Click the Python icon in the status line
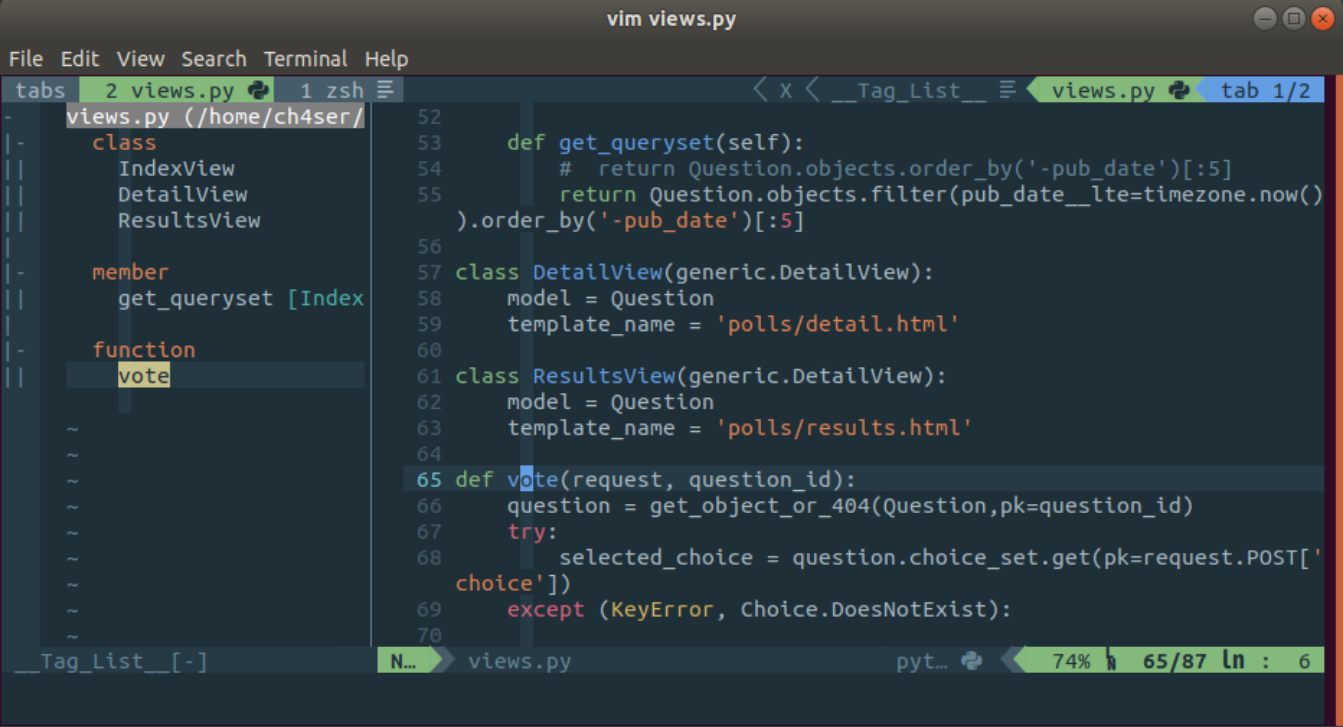This screenshot has height=727, width=1343. click(971, 660)
